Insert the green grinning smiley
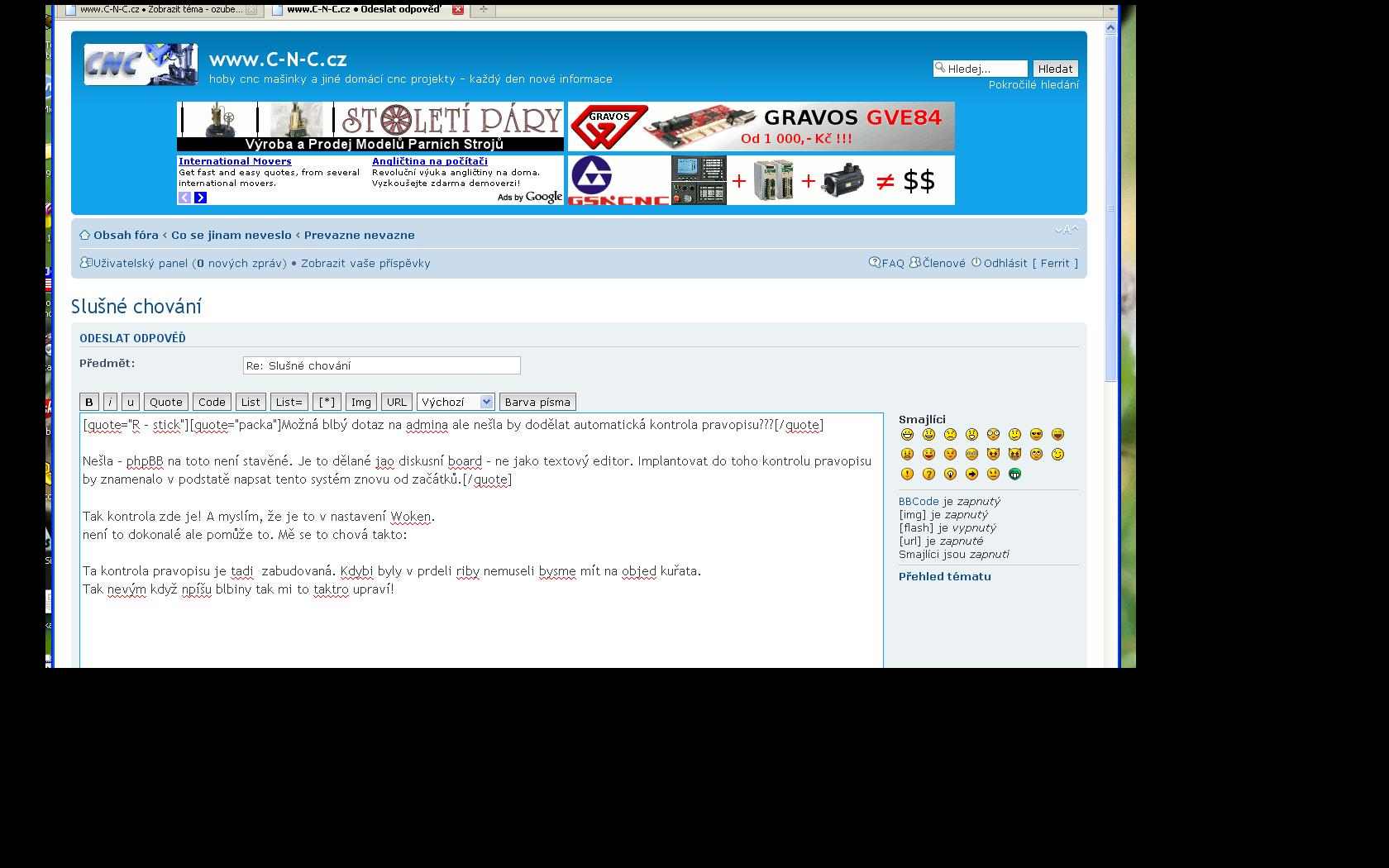The image size is (1389, 868). click(x=1014, y=475)
